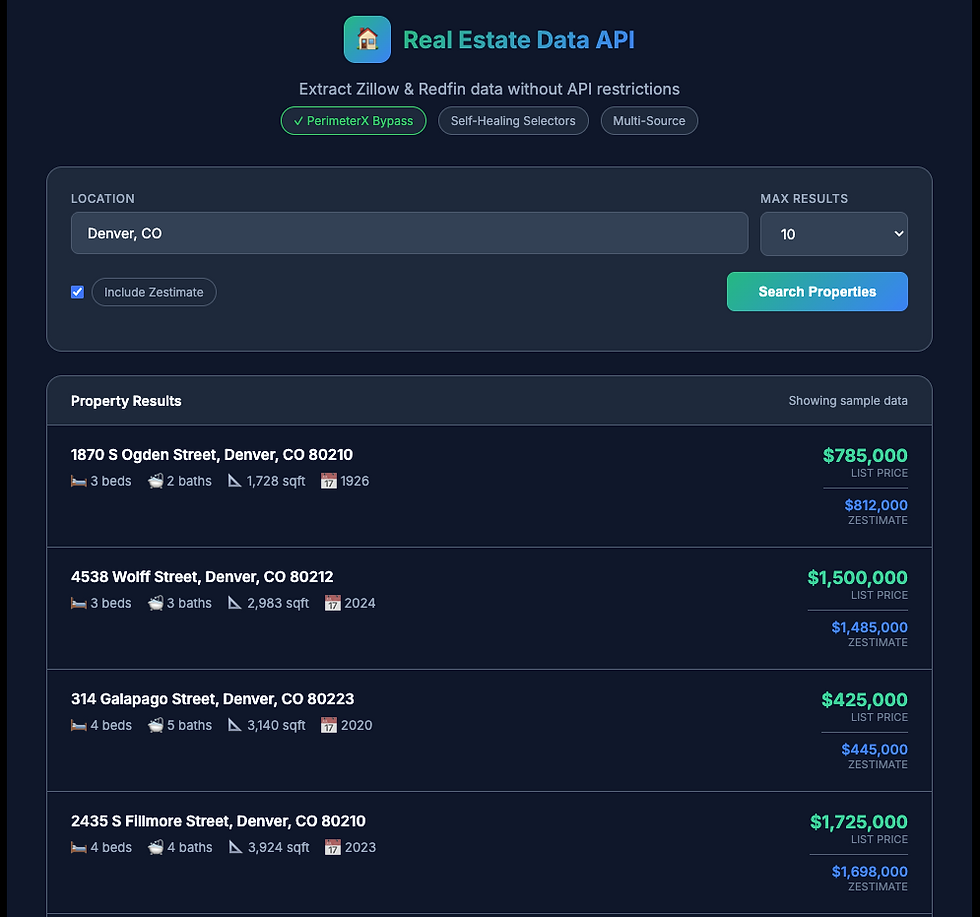
Task: Click the Multi-Source badge
Action: tap(649, 121)
